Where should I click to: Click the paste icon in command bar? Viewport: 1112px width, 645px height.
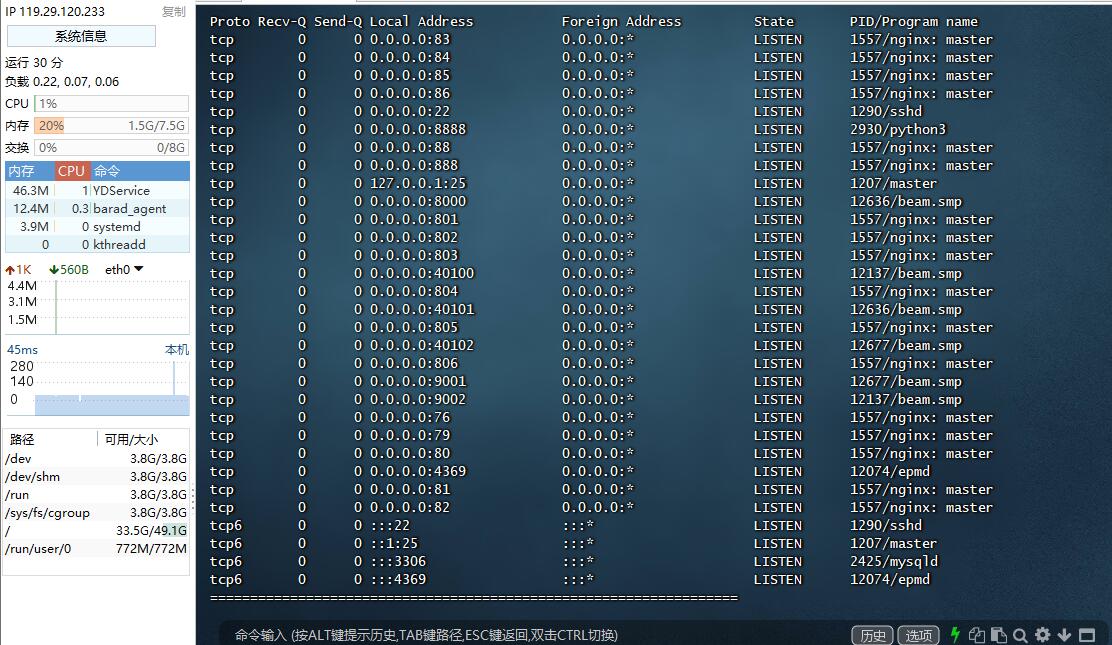click(x=999, y=635)
